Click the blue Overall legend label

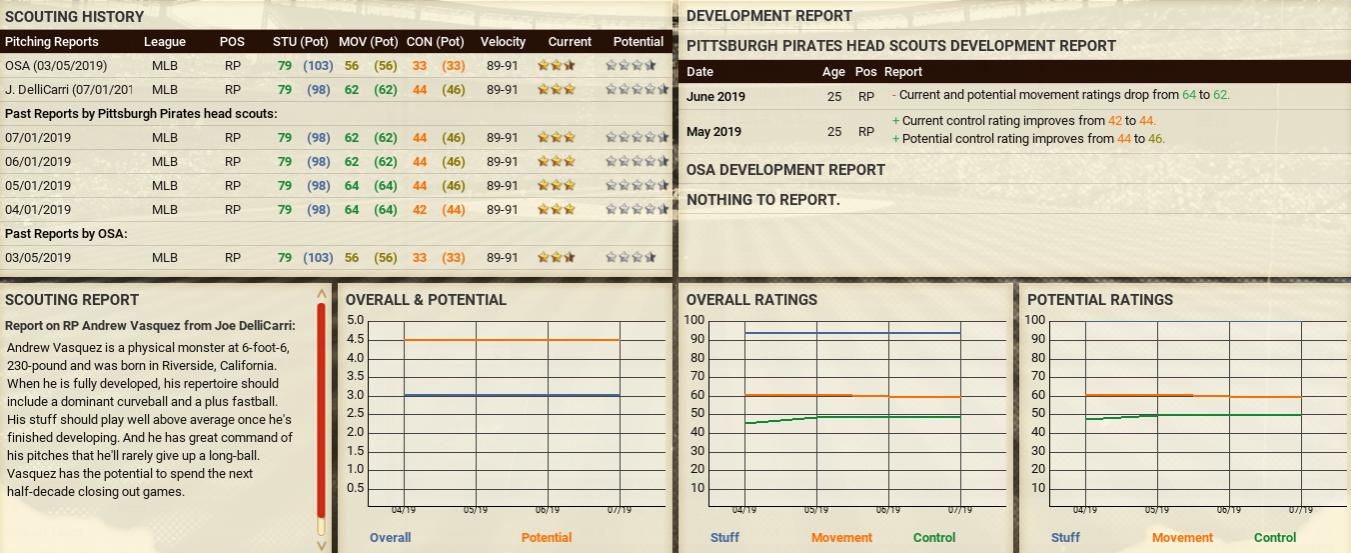tap(390, 537)
